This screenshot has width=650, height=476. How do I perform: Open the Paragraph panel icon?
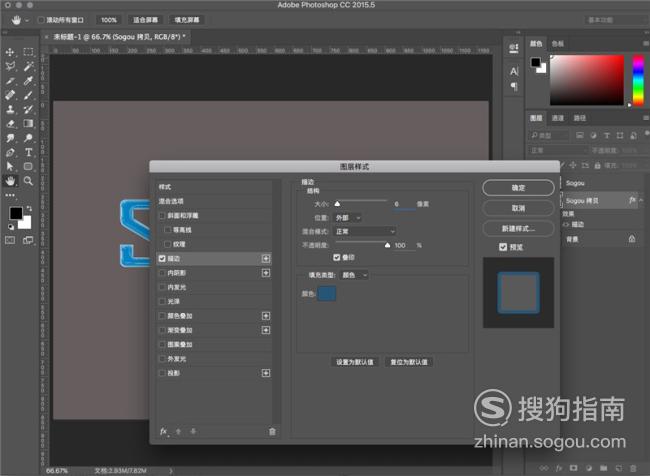coord(514,86)
